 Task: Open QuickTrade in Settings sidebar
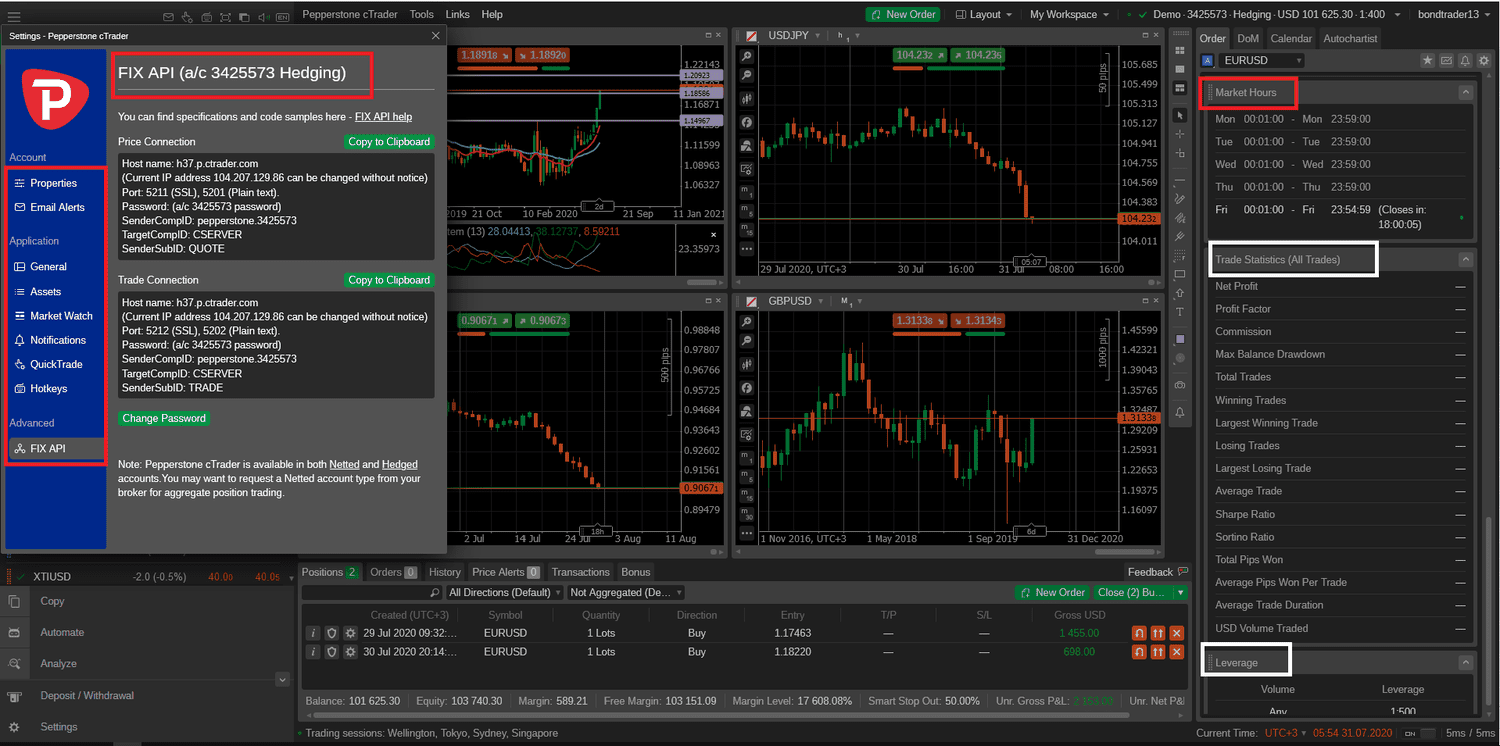click(55, 364)
